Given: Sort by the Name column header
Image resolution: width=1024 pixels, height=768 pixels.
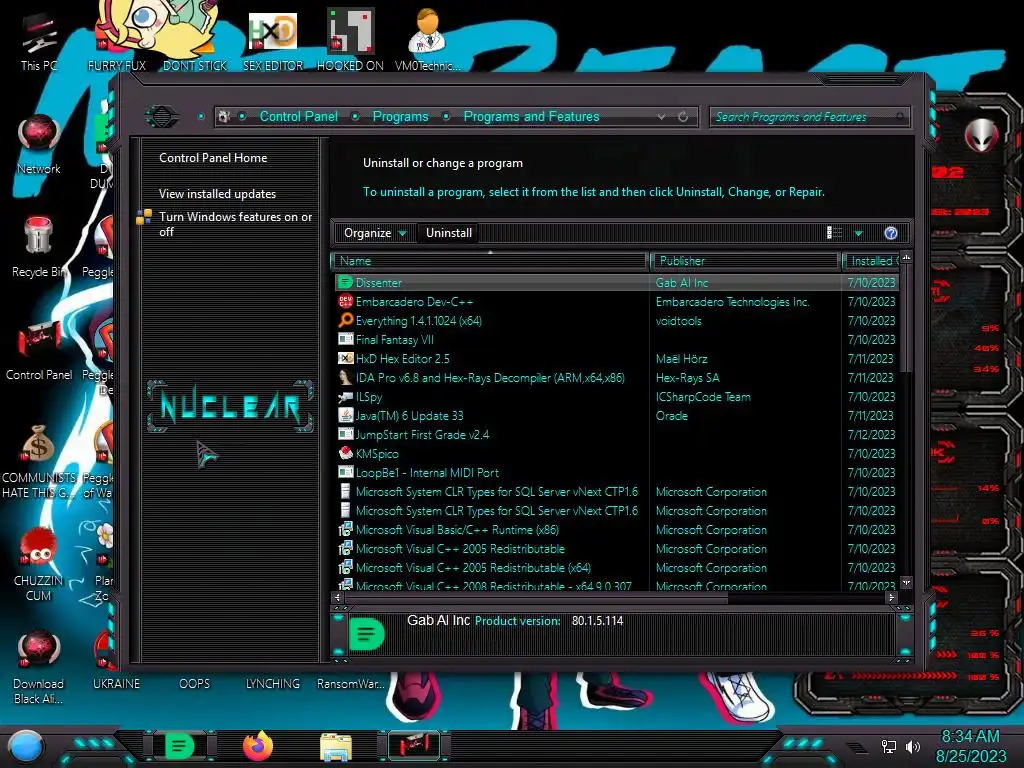Looking at the screenshot, I should pyautogui.click(x=490, y=261).
